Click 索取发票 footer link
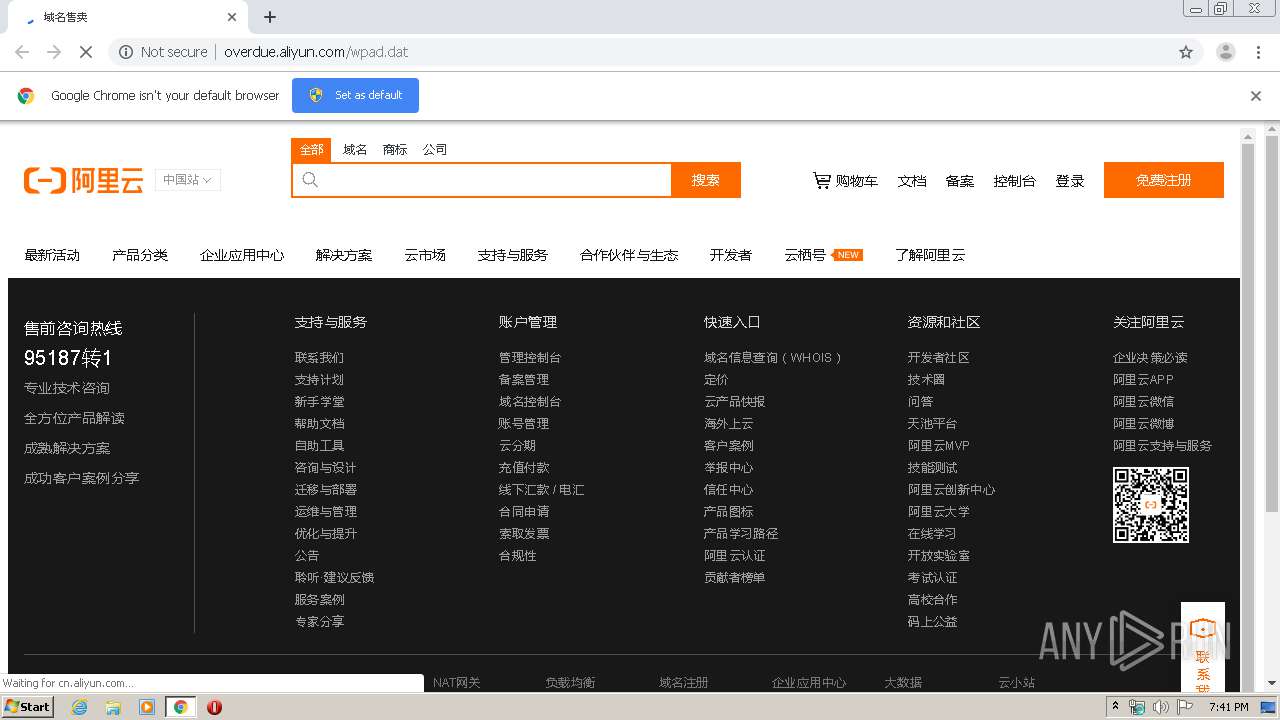 (524, 534)
